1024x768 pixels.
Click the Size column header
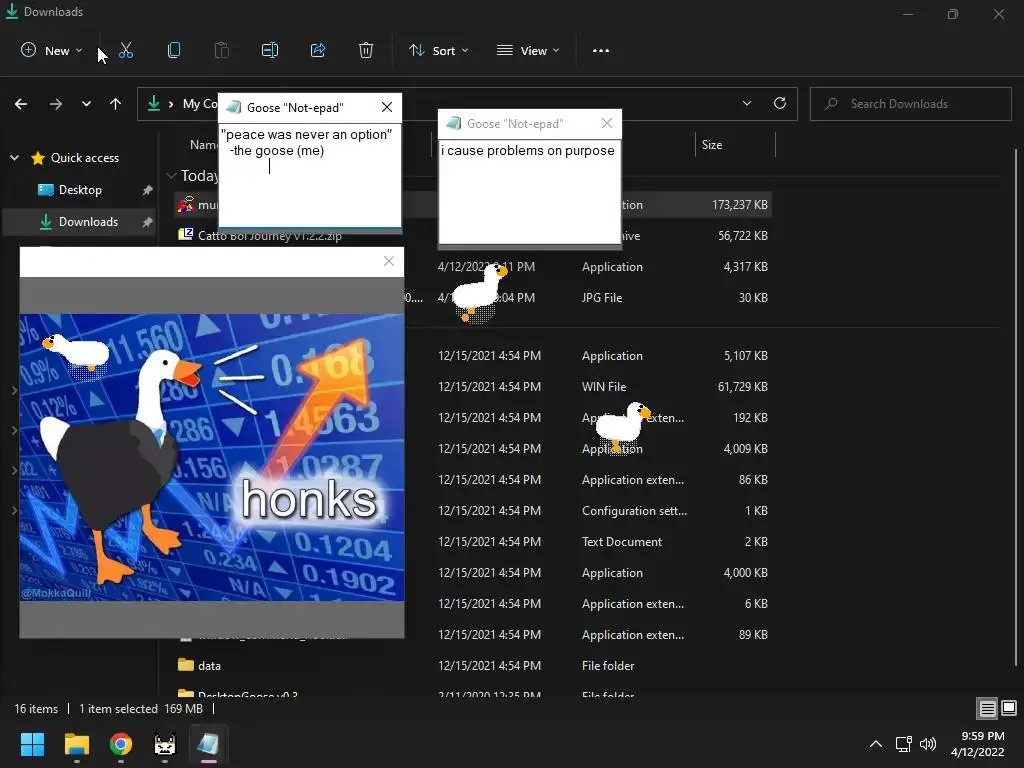click(712, 145)
